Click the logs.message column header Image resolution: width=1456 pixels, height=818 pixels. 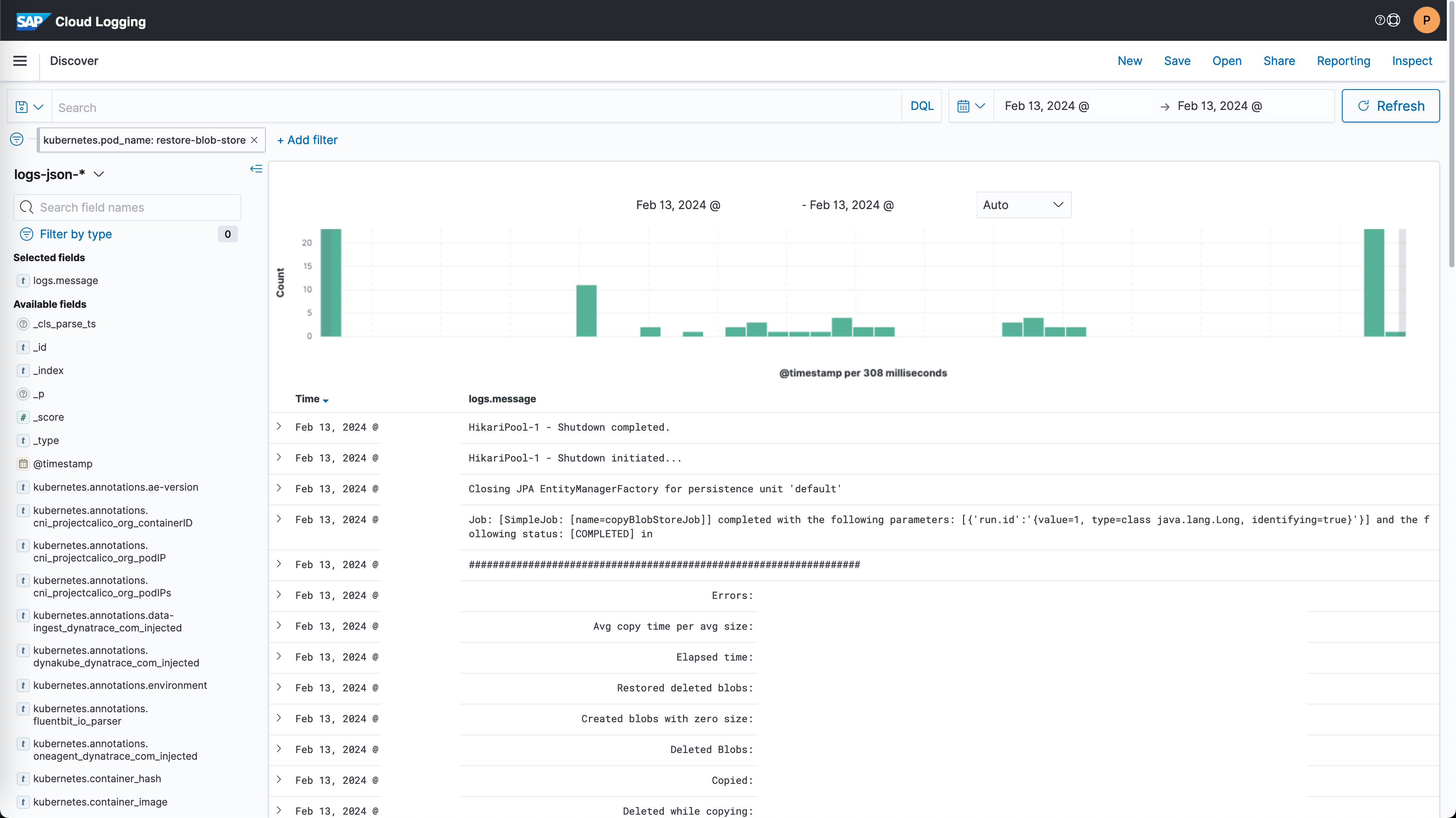tap(502, 399)
